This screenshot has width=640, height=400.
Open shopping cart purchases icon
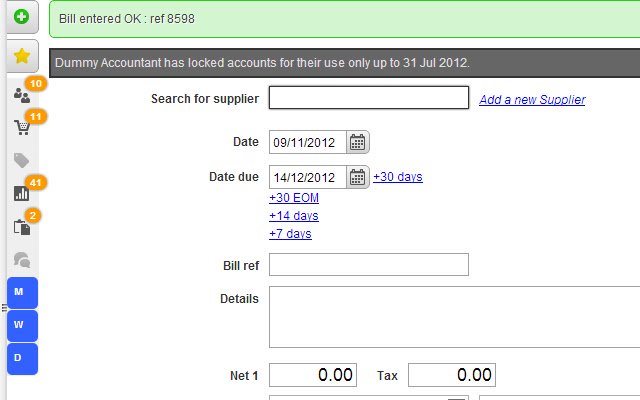pos(22,127)
